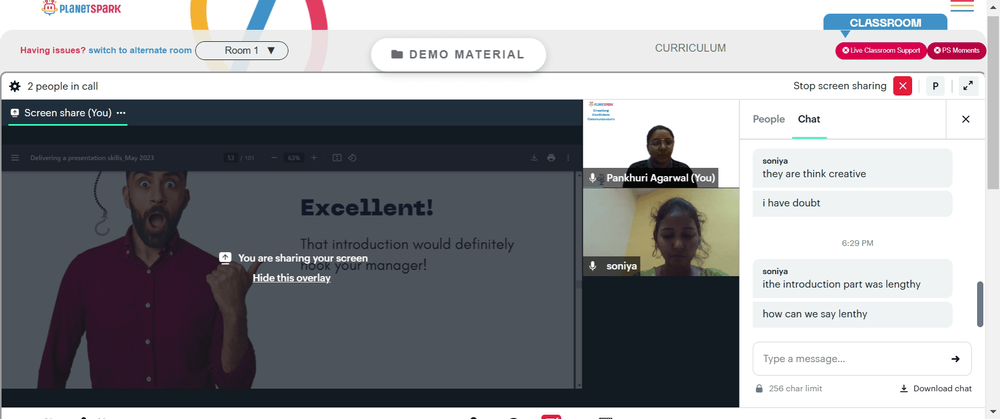
Task: Open the screen share more options dots
Action: [121, 113]
